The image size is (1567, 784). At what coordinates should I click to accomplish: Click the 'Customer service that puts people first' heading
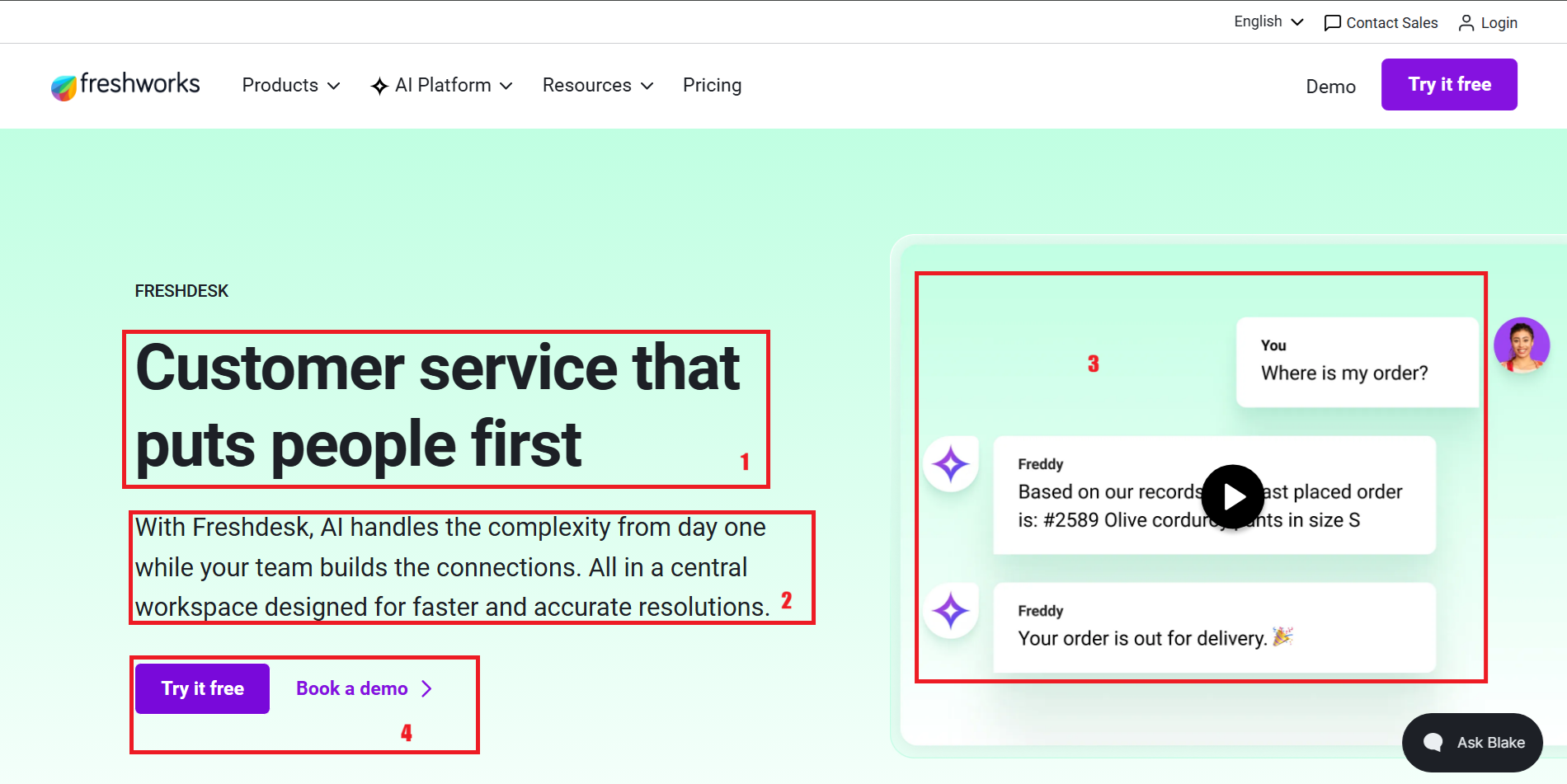click(438, 406)
